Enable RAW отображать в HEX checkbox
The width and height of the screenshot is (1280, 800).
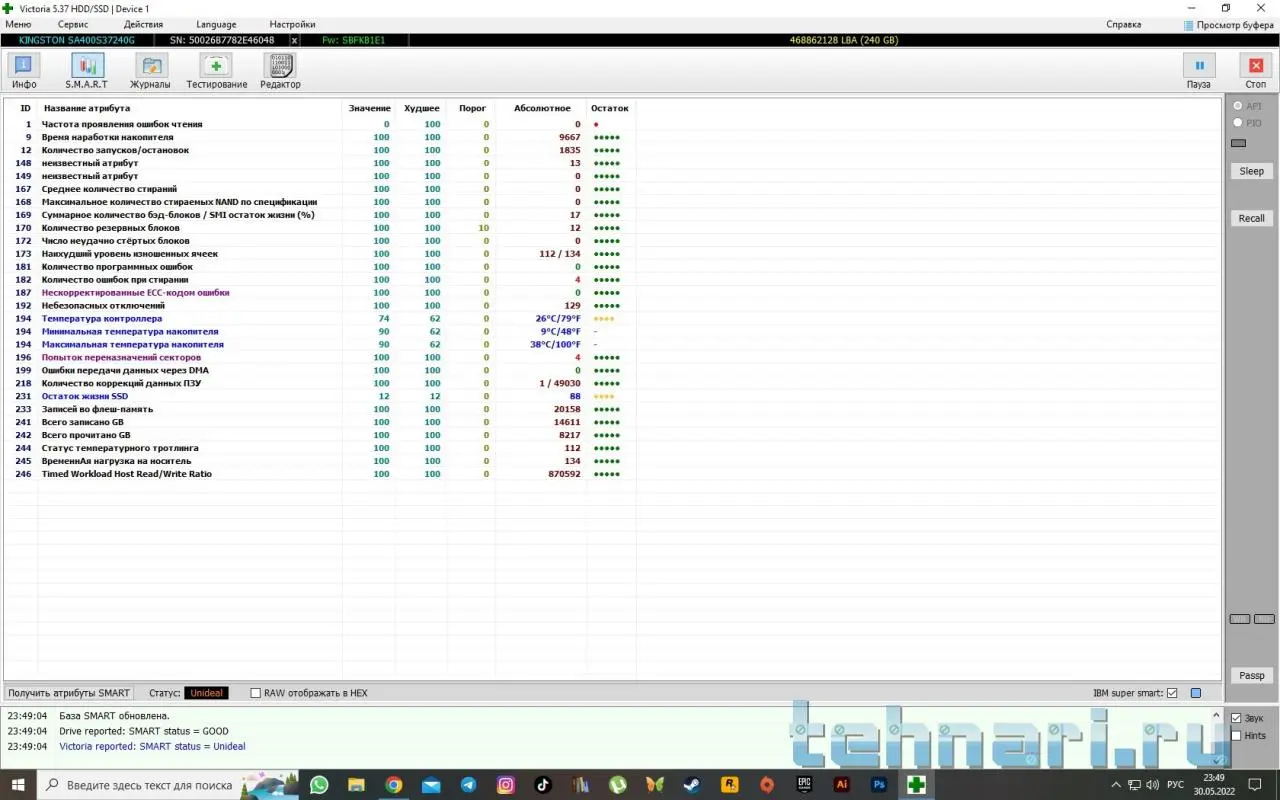[x=256, y=693]
